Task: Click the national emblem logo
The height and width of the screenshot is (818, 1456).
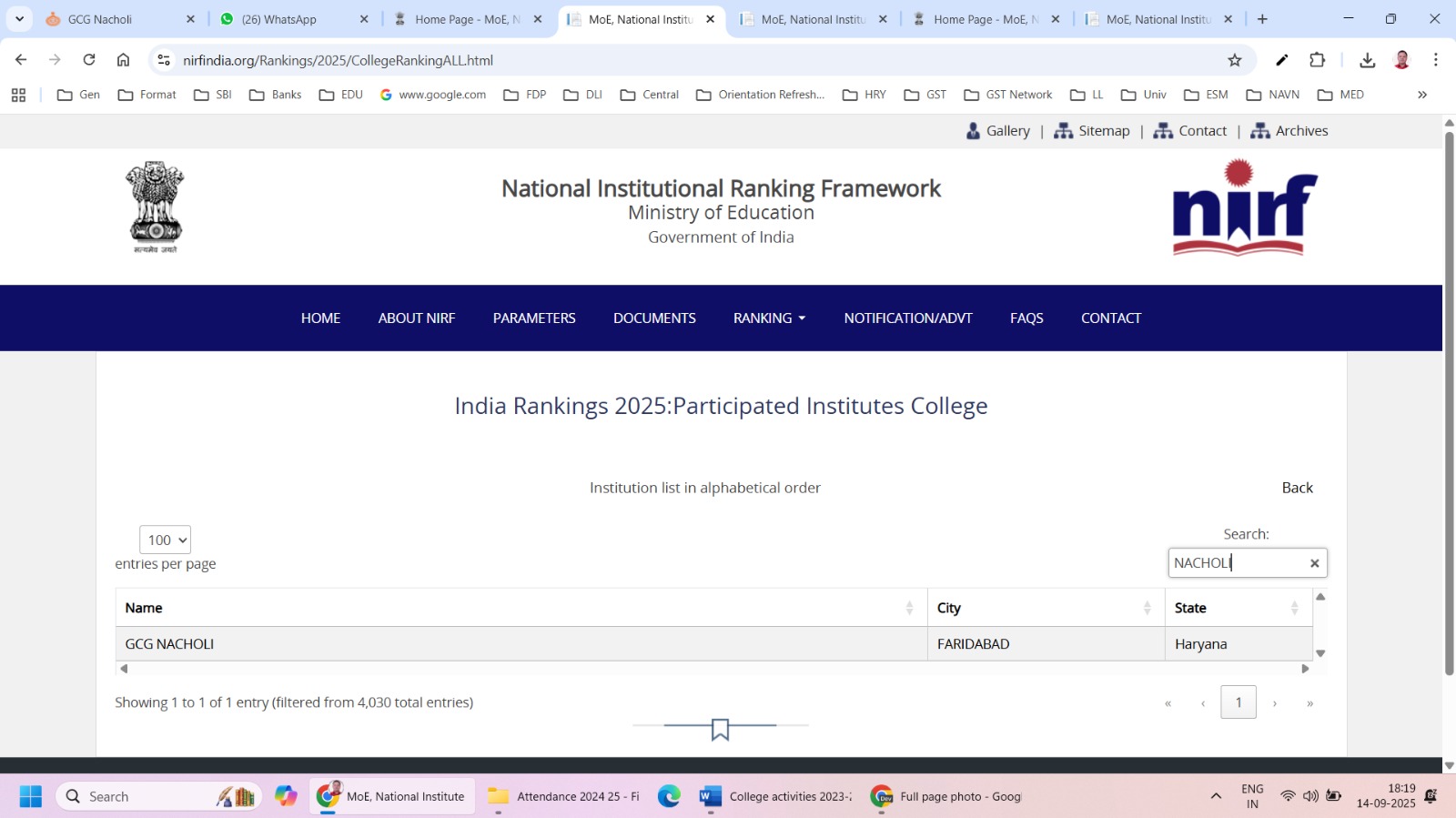Action: tap(155, 207)
